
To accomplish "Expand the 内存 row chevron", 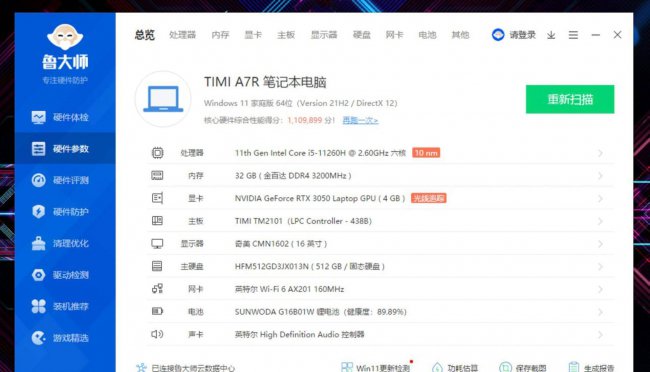I will 600,176.
